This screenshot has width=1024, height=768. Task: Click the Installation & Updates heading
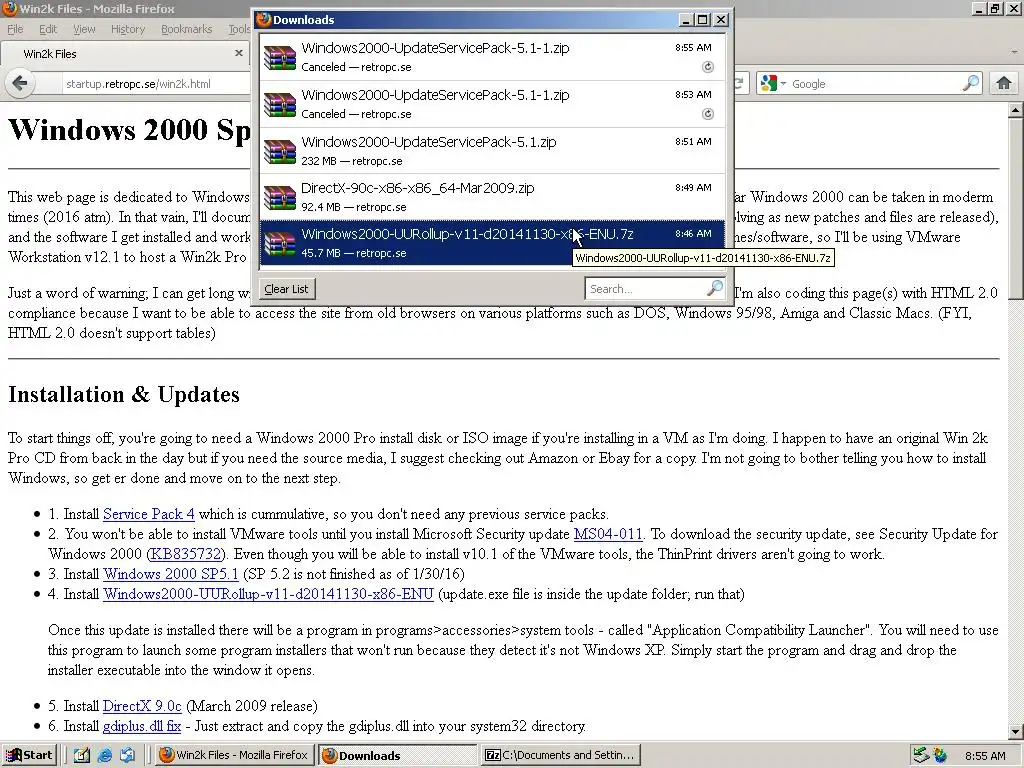click(123, 394)
